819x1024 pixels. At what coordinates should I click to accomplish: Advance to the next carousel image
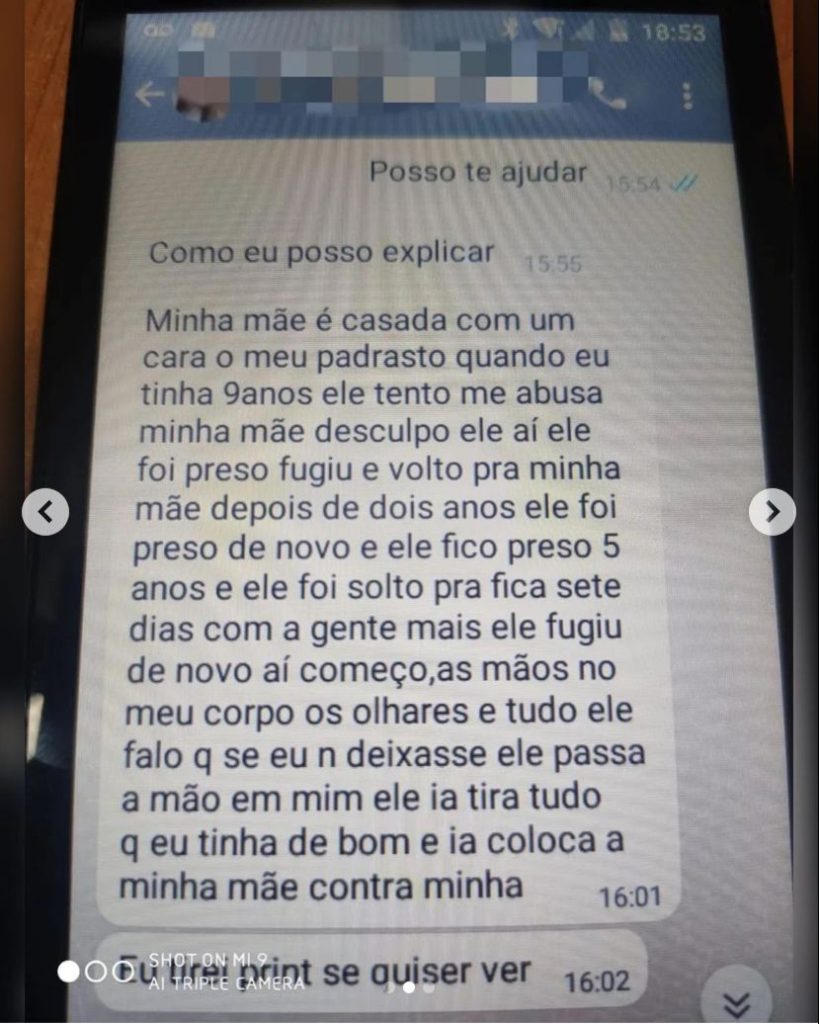772,511
